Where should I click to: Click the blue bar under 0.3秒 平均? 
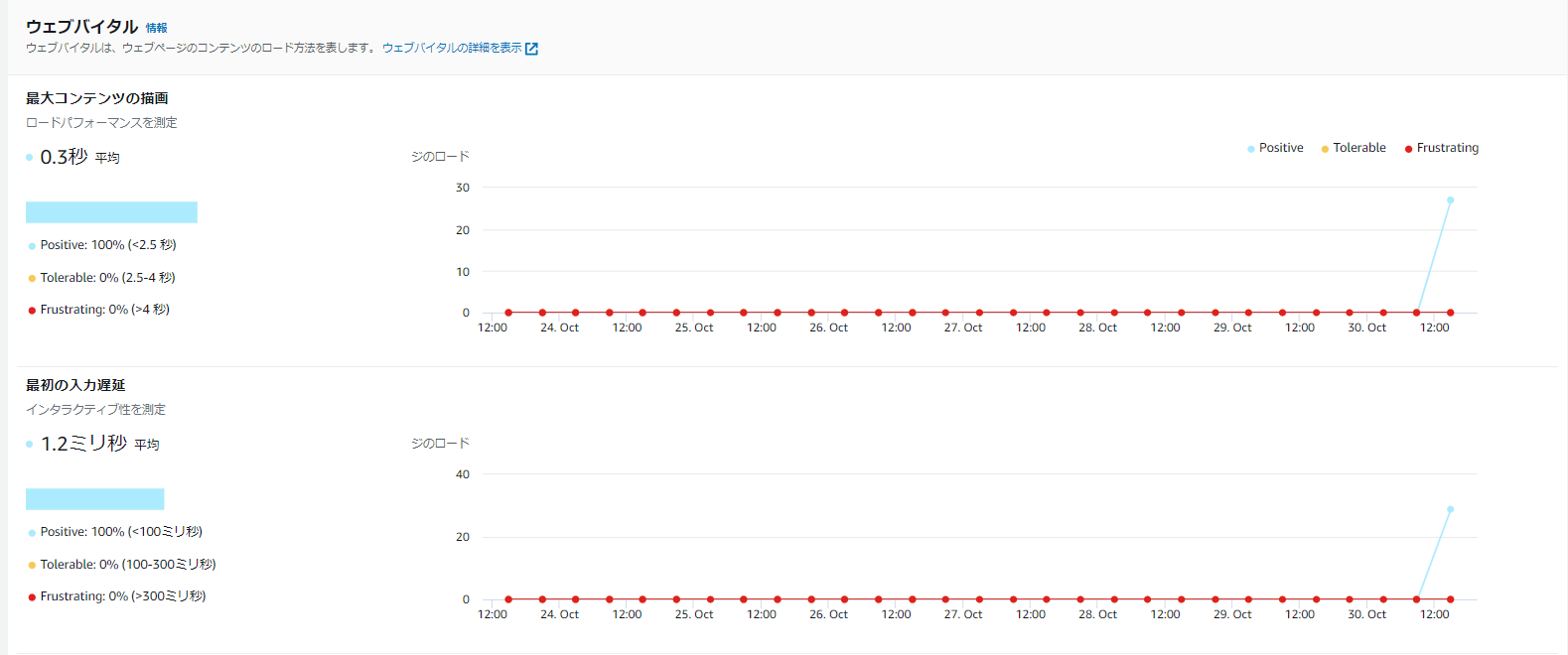click(111, 212)
